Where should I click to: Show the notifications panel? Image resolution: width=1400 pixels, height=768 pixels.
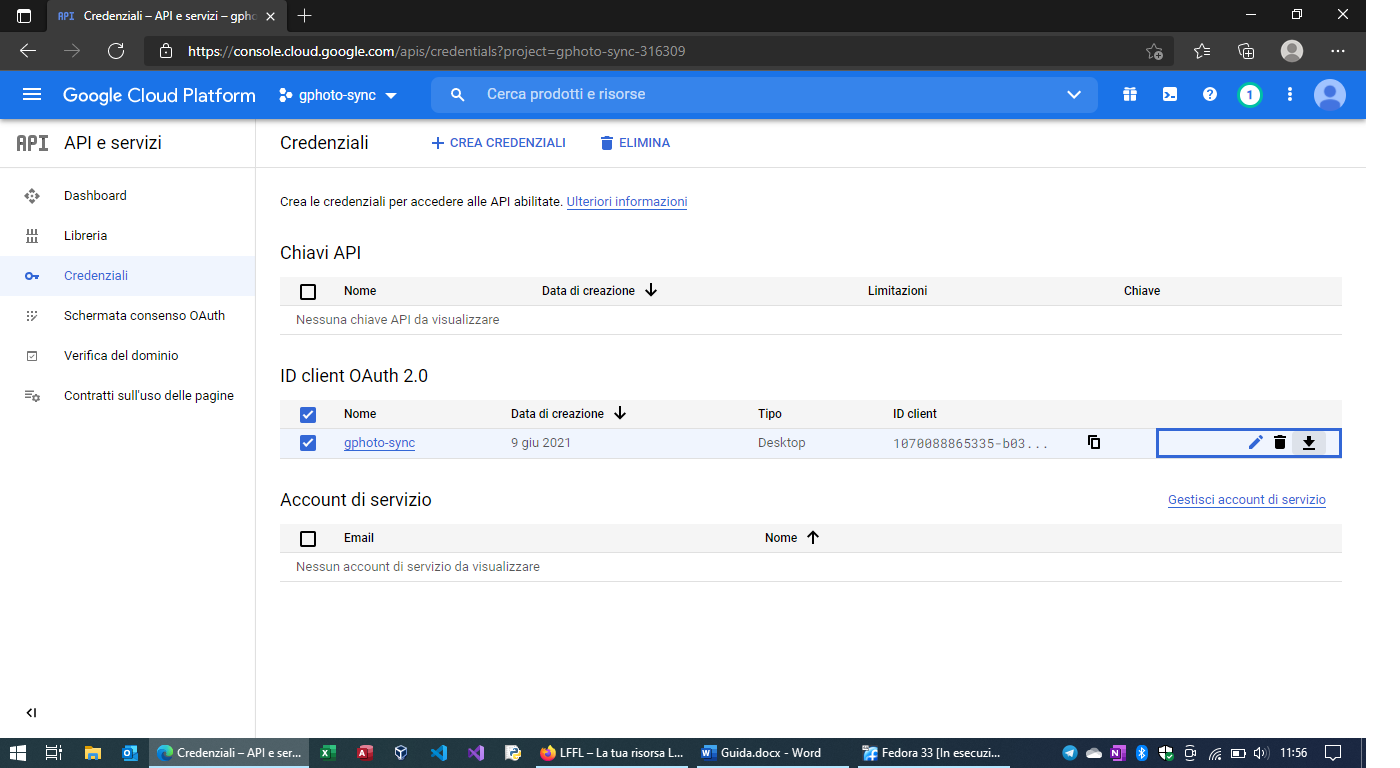point(1250,94)
